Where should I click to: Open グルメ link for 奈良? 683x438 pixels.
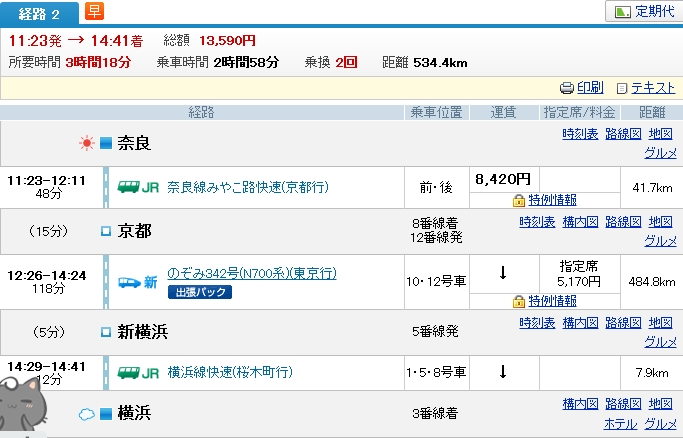(661, 153)
